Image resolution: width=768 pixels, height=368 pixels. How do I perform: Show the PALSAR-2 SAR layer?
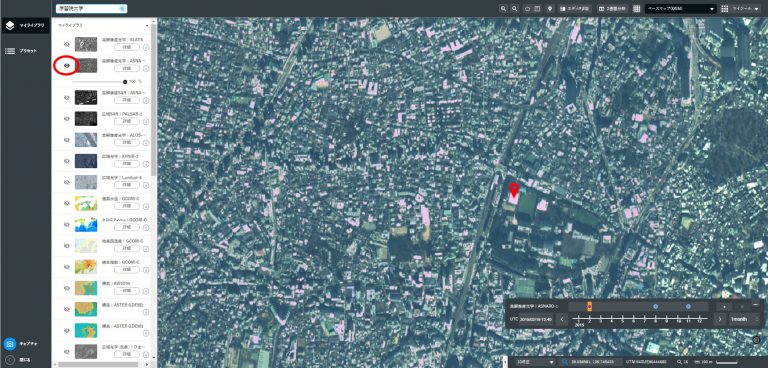[x=67, y=119]
